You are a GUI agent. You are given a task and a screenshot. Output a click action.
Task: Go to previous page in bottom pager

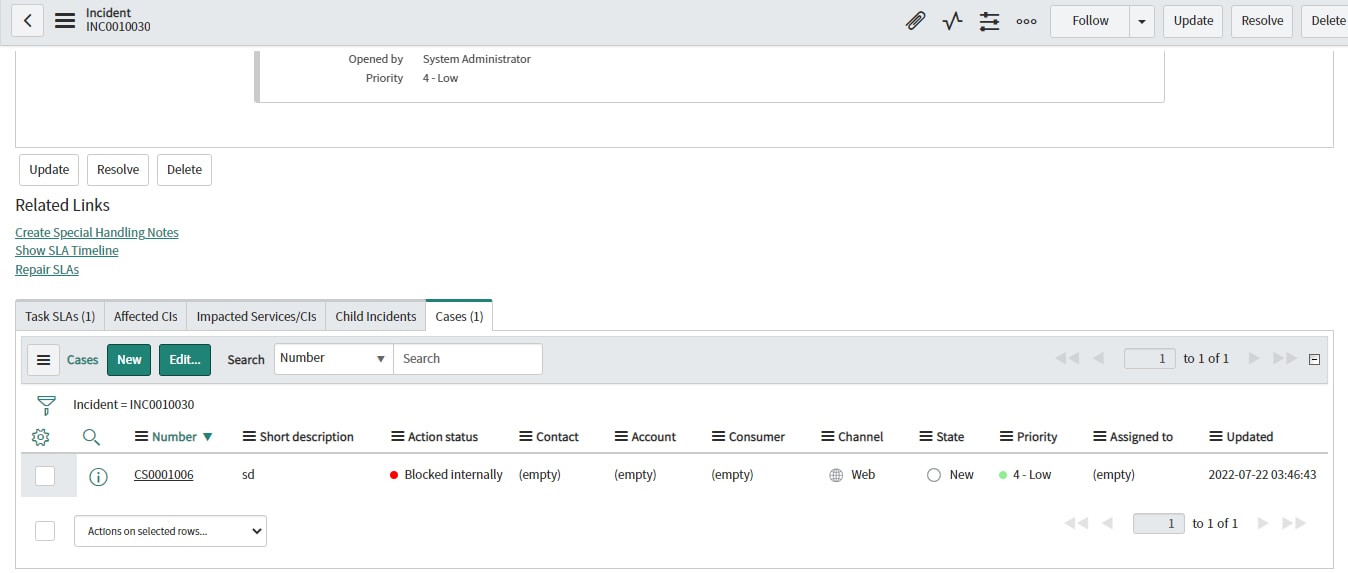[x=1107, y=523]
